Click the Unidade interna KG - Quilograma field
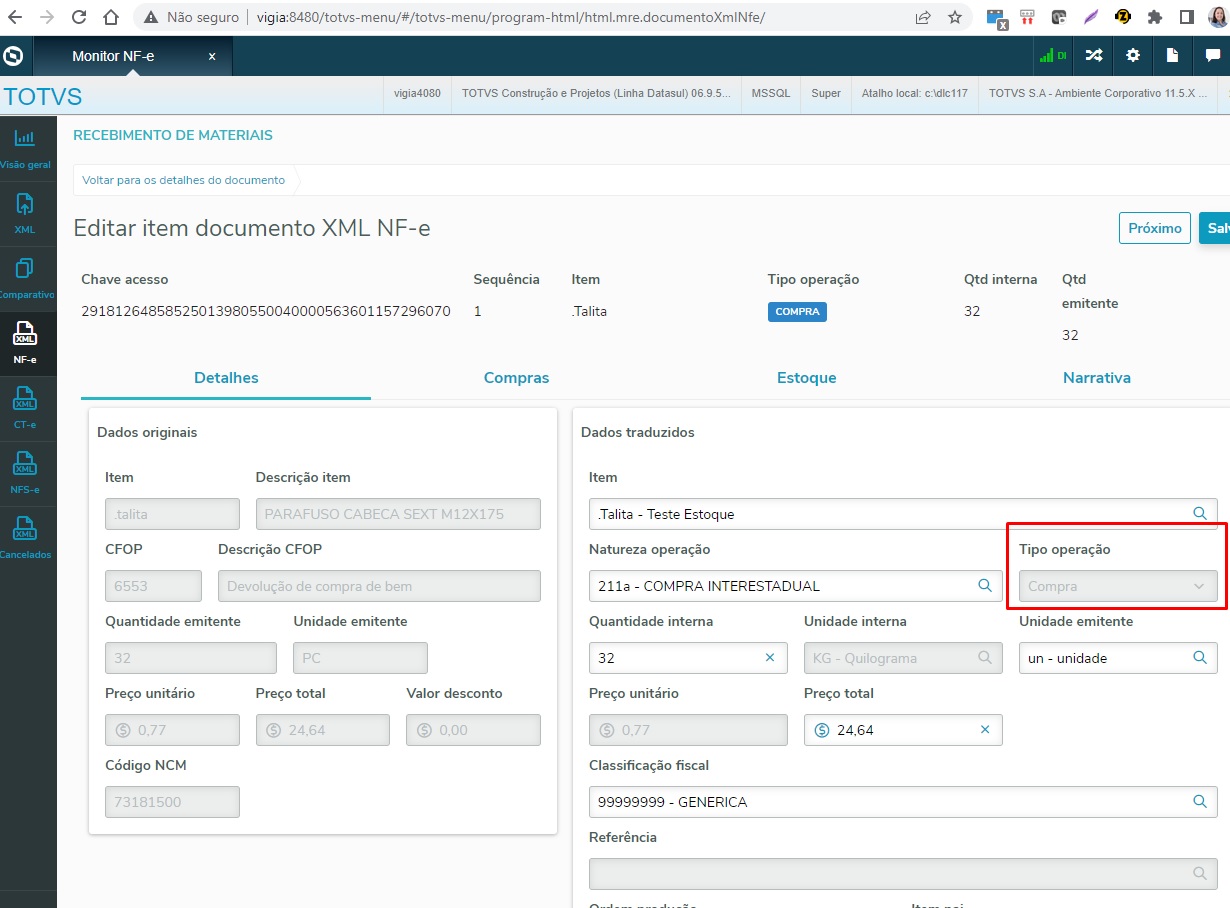The image size is (1230, 908). [903, 658]
